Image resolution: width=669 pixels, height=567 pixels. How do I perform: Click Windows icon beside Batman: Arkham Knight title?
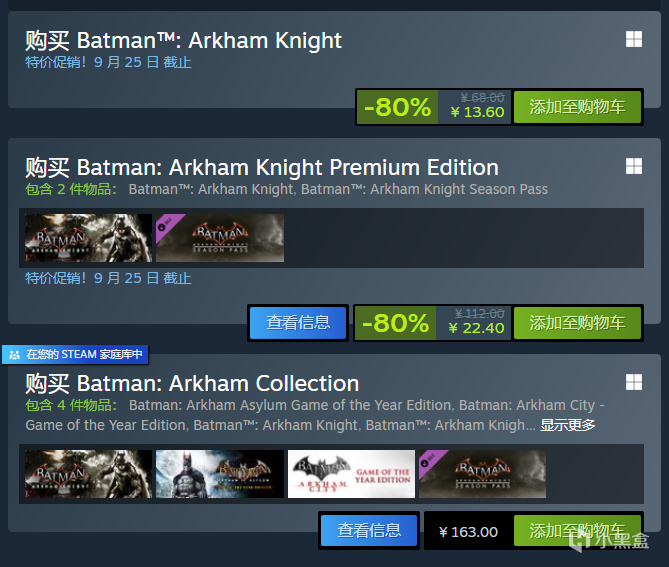(633, 39)
